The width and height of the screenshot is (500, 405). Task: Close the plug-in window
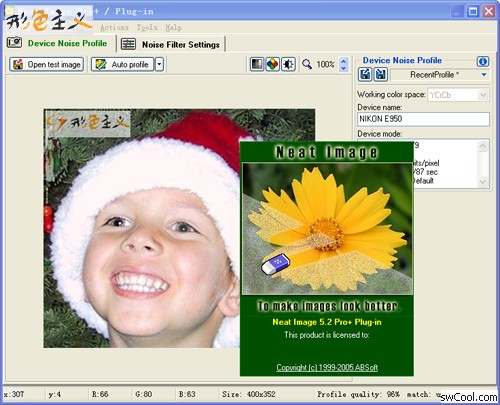489,12
